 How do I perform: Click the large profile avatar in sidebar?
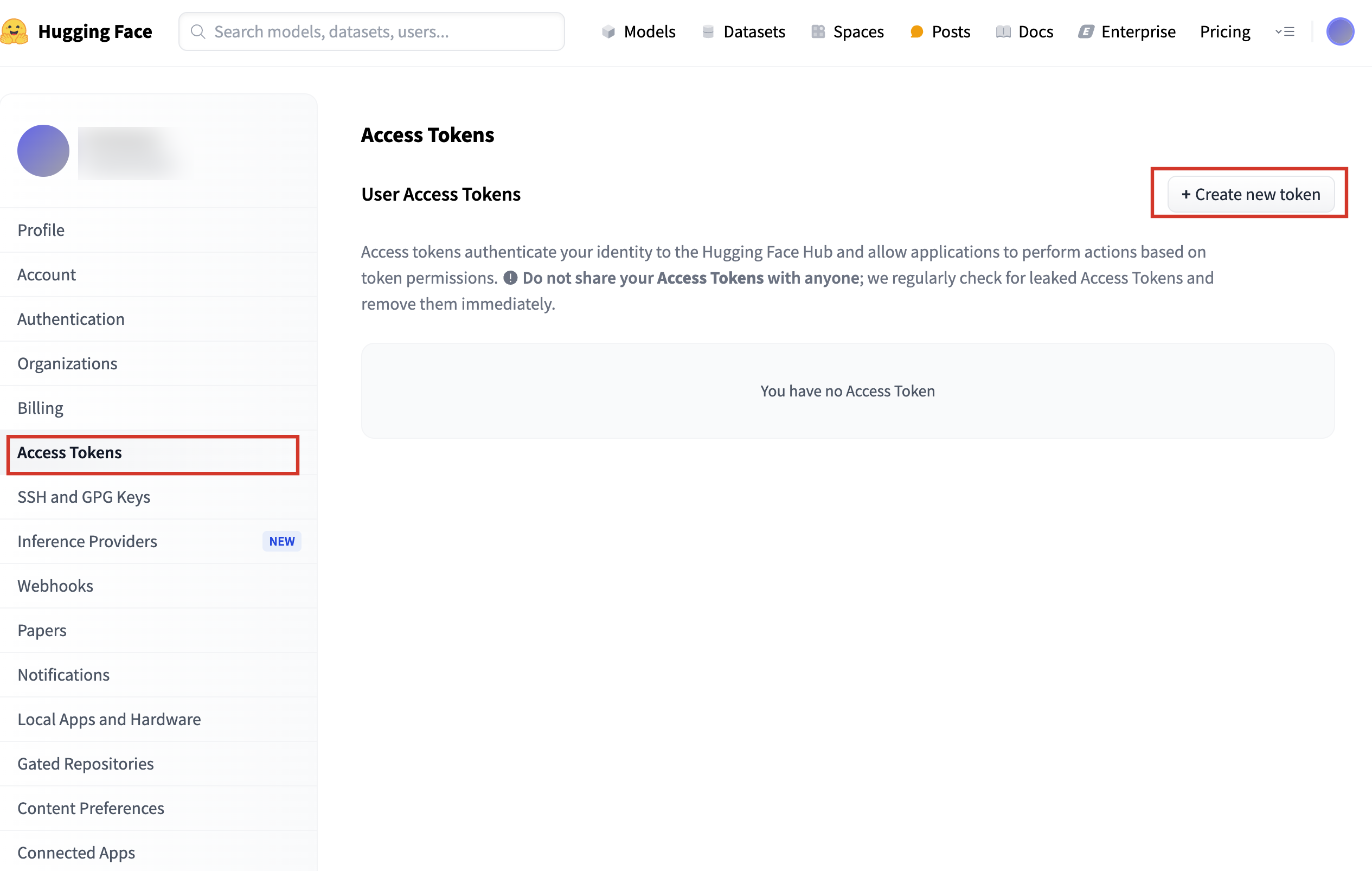pos(43,150)
